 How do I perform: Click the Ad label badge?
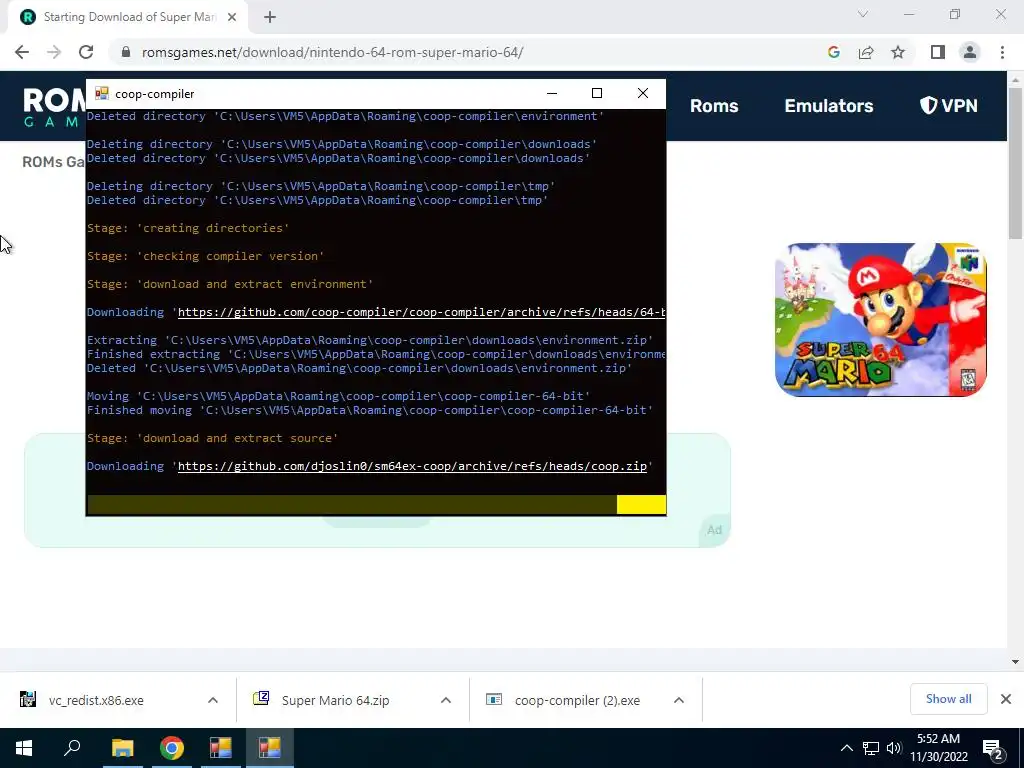(x=714, y=530)
